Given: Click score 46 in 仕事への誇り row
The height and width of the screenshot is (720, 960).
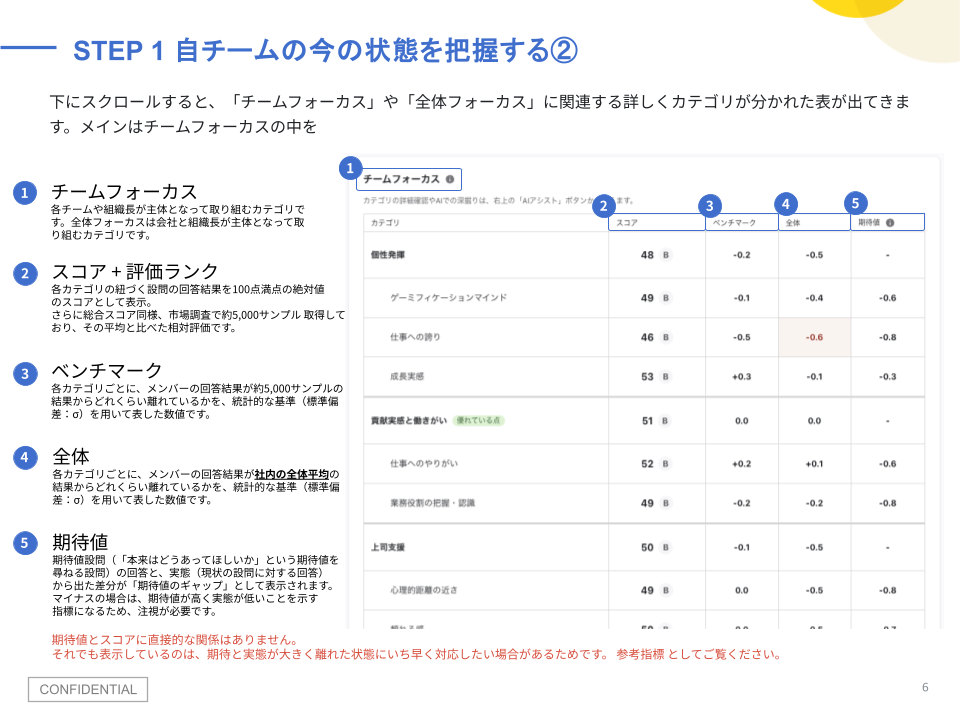Looking at the screenshot, I should tap(647, 337).
